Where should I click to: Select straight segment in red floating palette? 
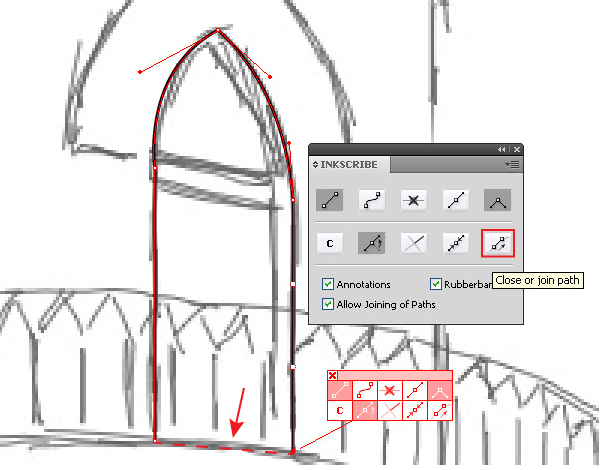[x=340, y=390]
